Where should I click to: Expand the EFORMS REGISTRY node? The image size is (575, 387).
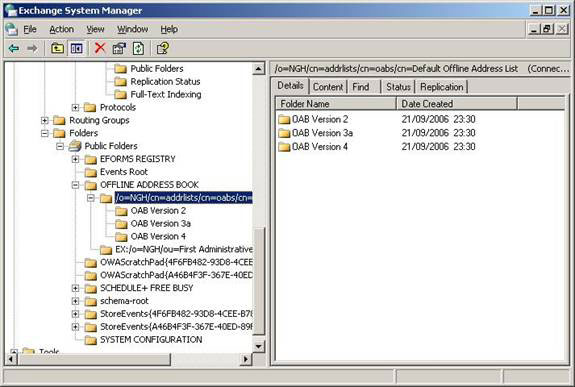[x=75, y=159]
